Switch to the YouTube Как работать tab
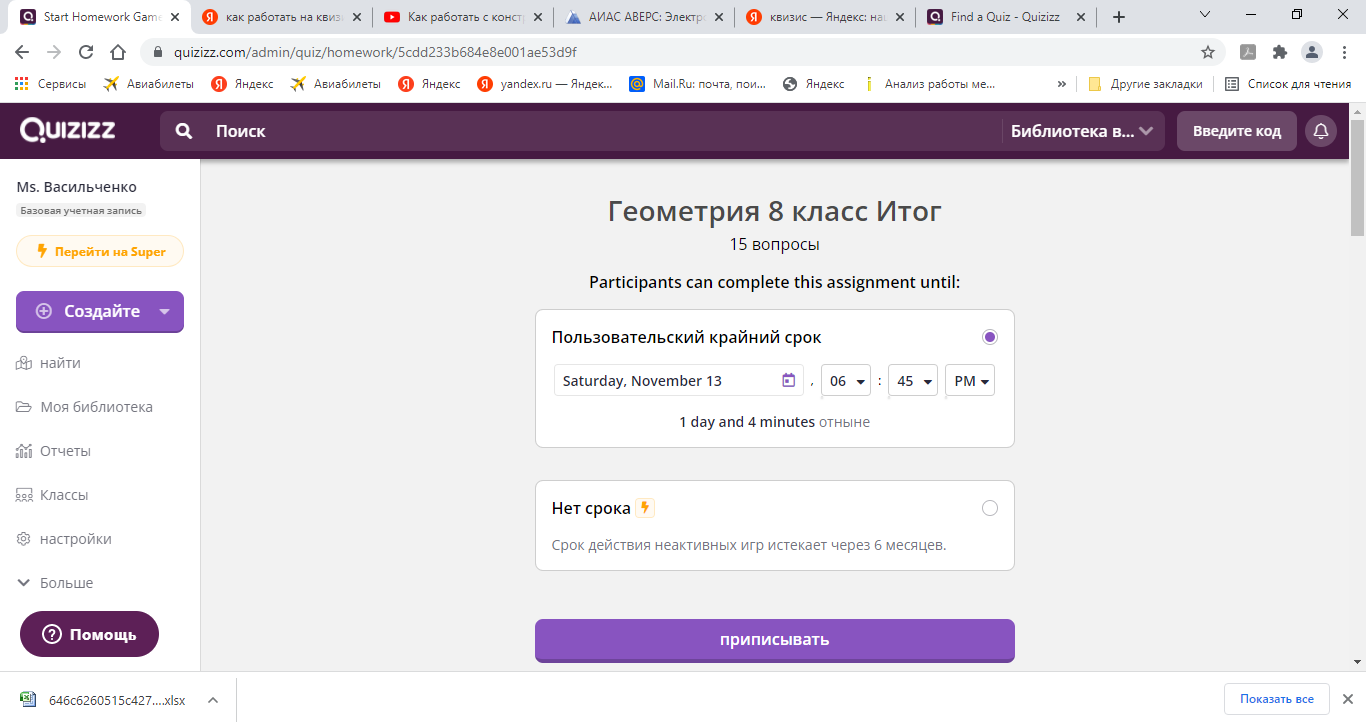Viewport: 1366px width, 728px height. [x=463, y=17]
